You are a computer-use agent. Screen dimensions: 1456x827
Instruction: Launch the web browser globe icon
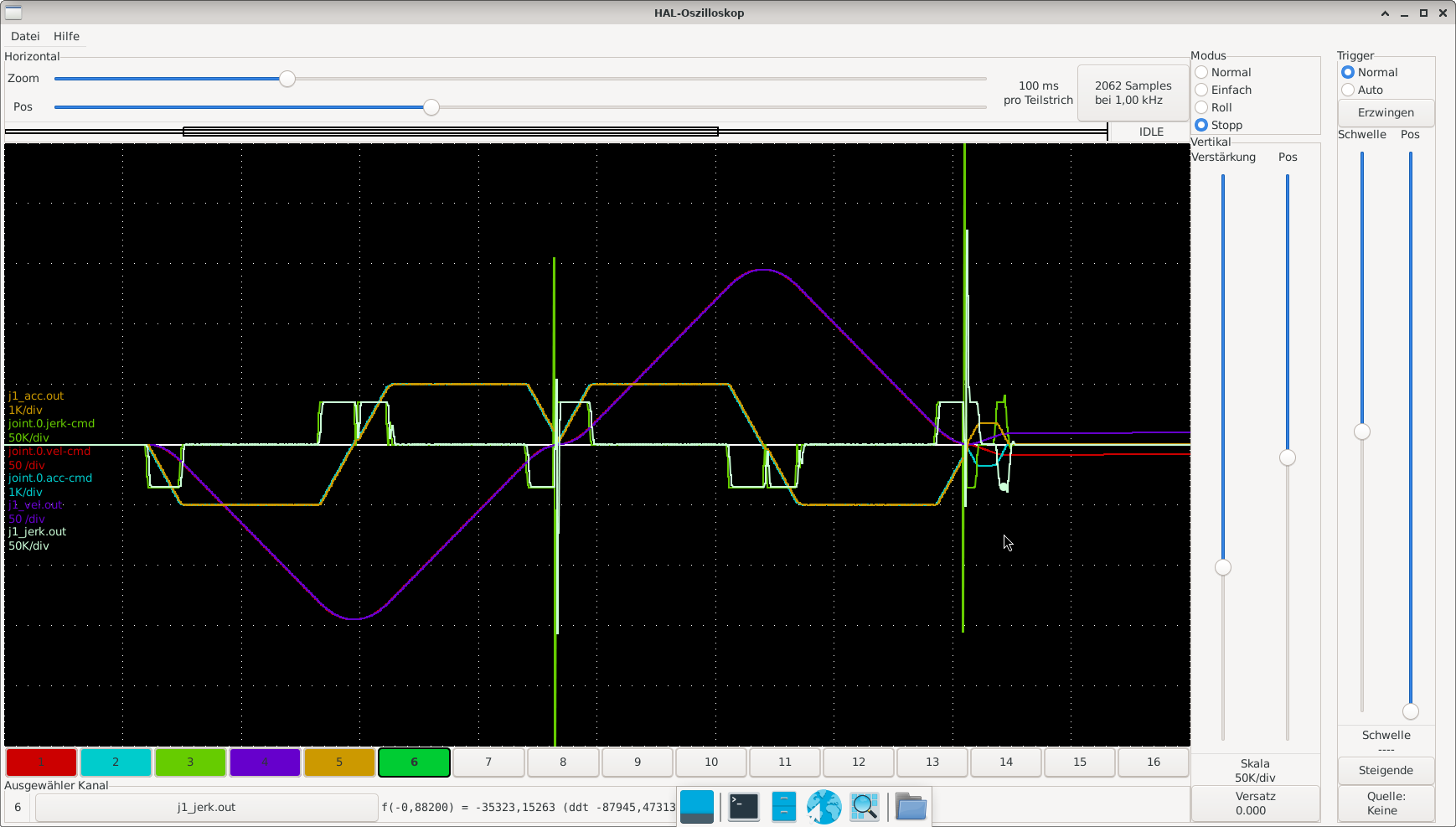click(x=824, y=807)
